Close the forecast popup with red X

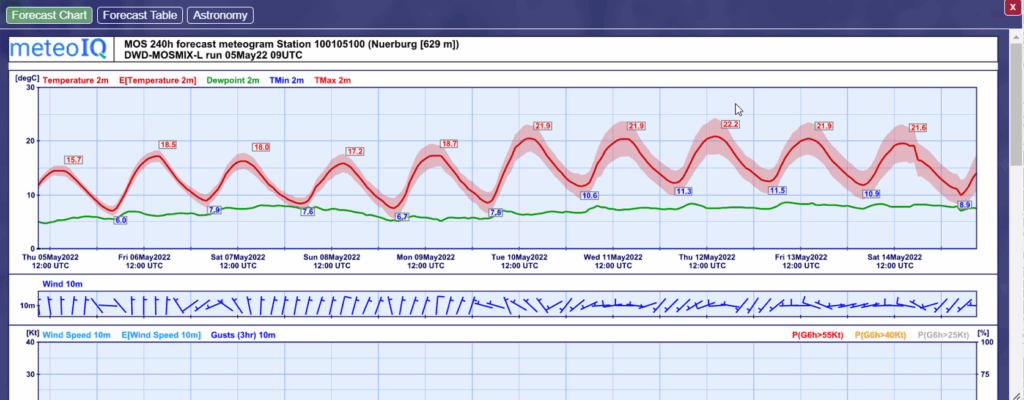(1012, 7)
